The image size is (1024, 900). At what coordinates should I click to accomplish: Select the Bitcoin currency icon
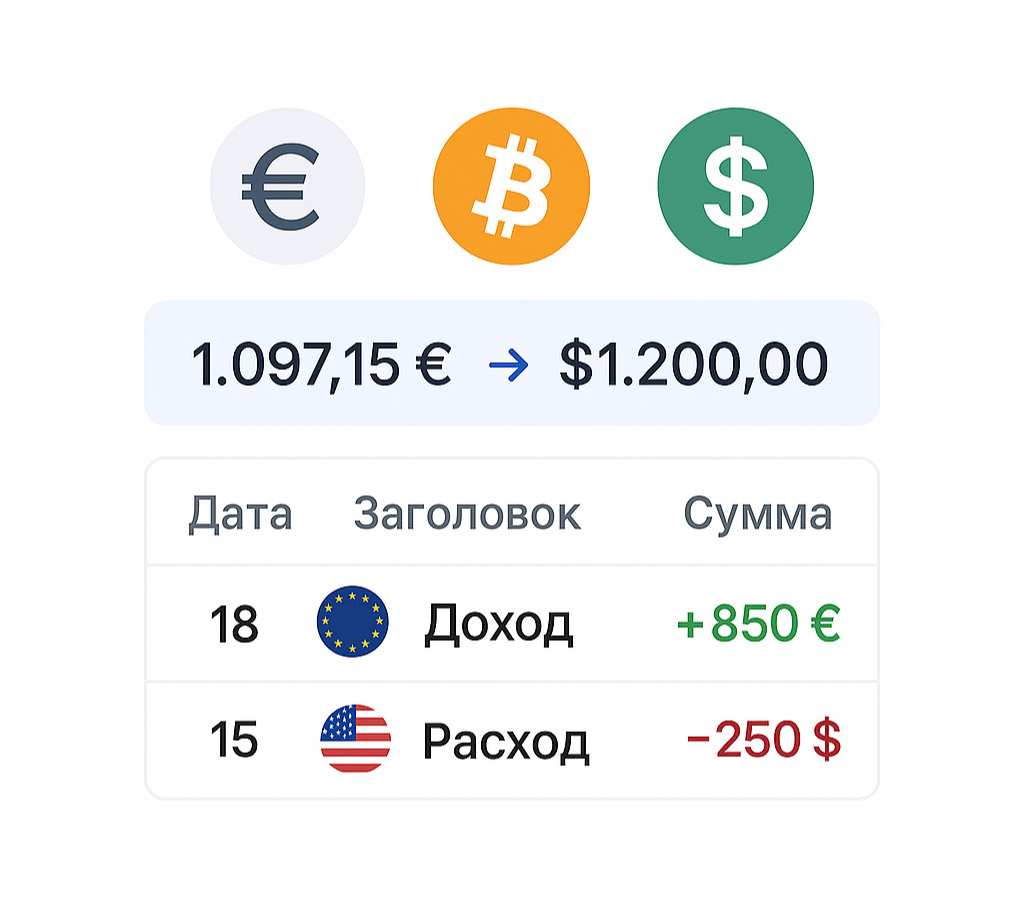511,186
